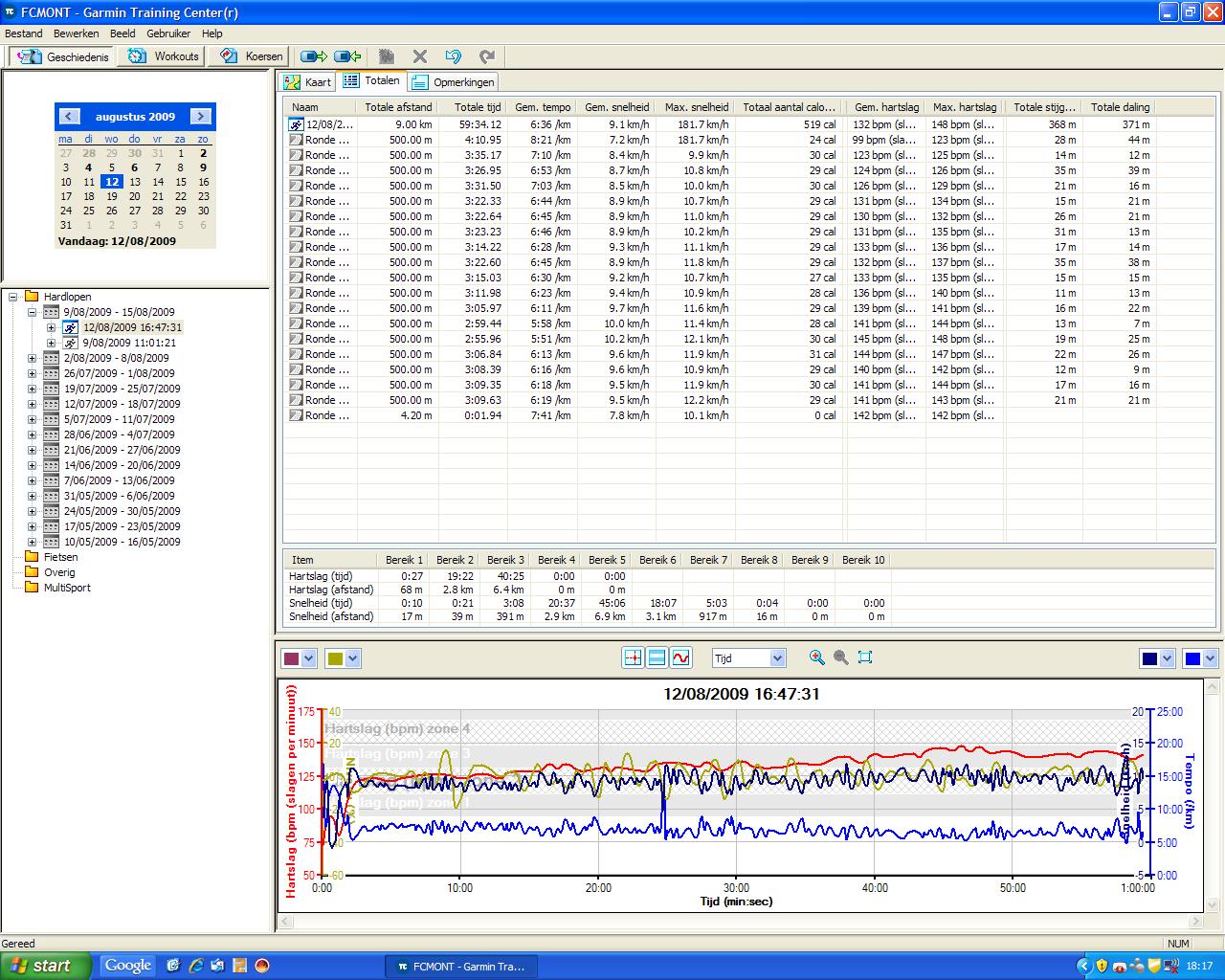
Task: Open the Gebruiker menu
Action: click(168, 33)
